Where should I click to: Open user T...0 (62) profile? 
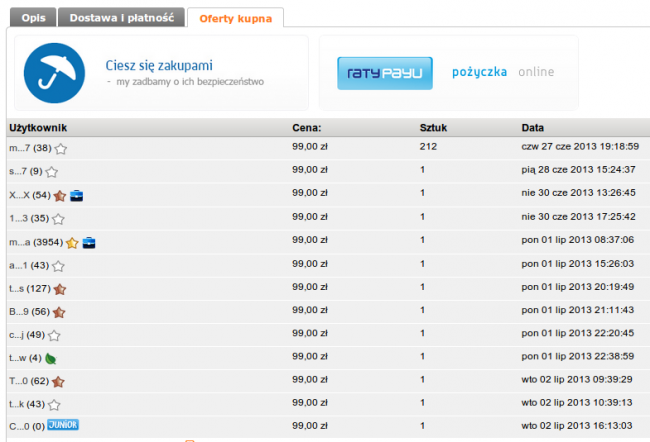click(29, 381)
